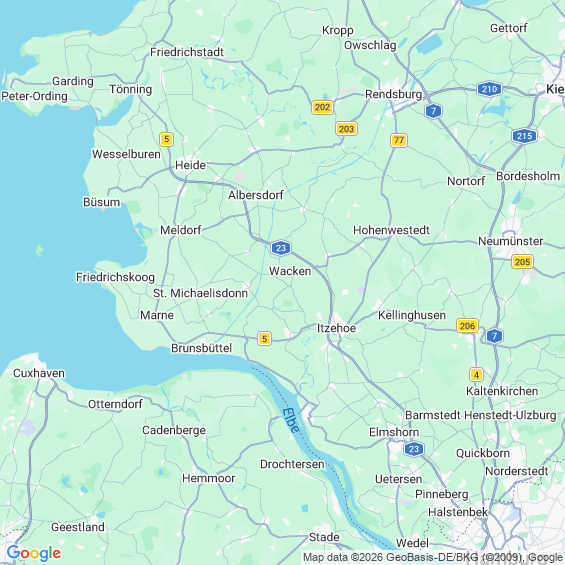Click the yellow 206 road marker

[x=467, y=326]
